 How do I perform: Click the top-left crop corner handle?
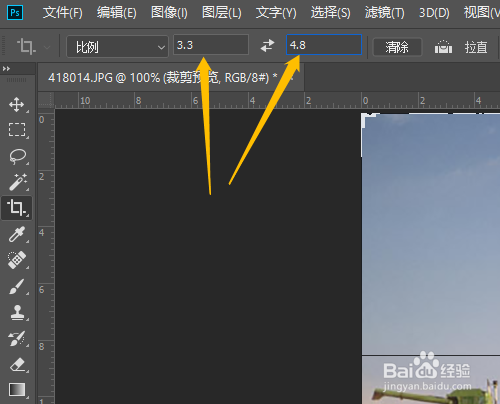click(x=369, y=120)
